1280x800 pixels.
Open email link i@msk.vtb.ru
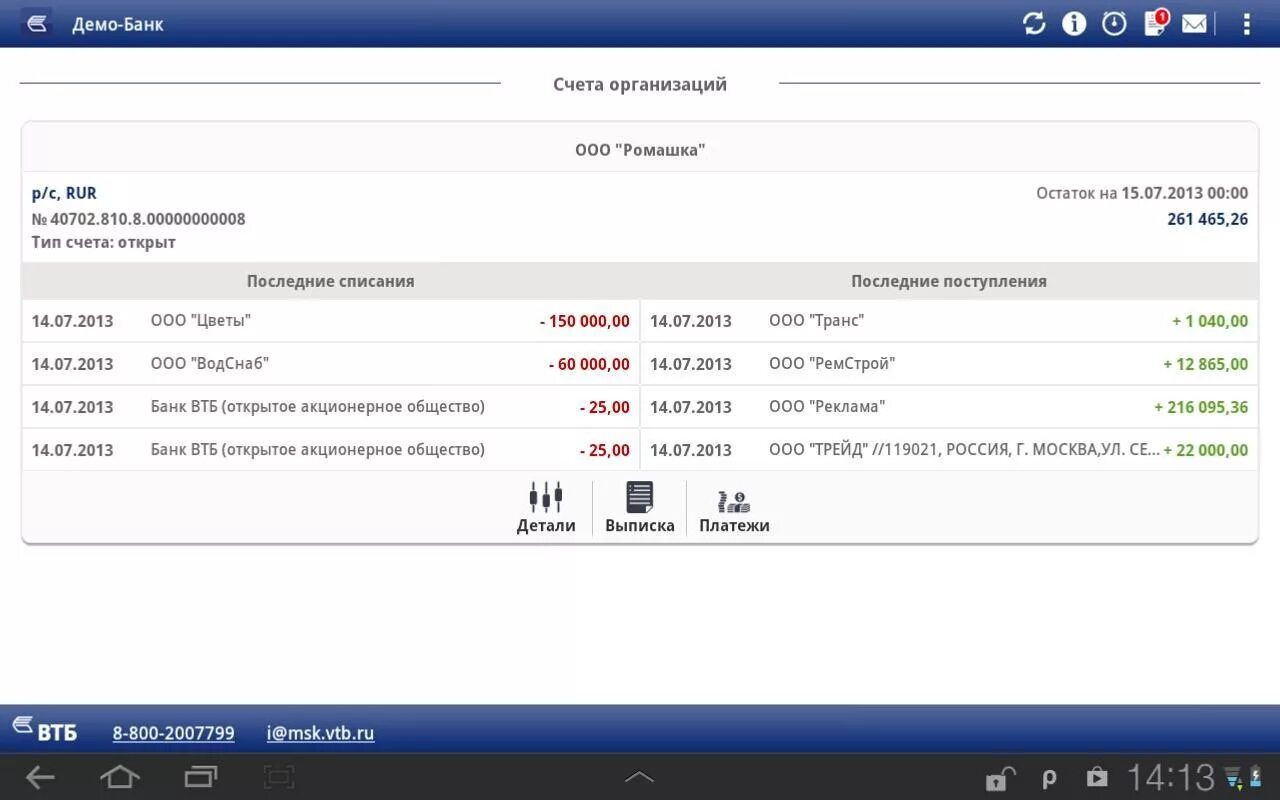pos(320,733)
